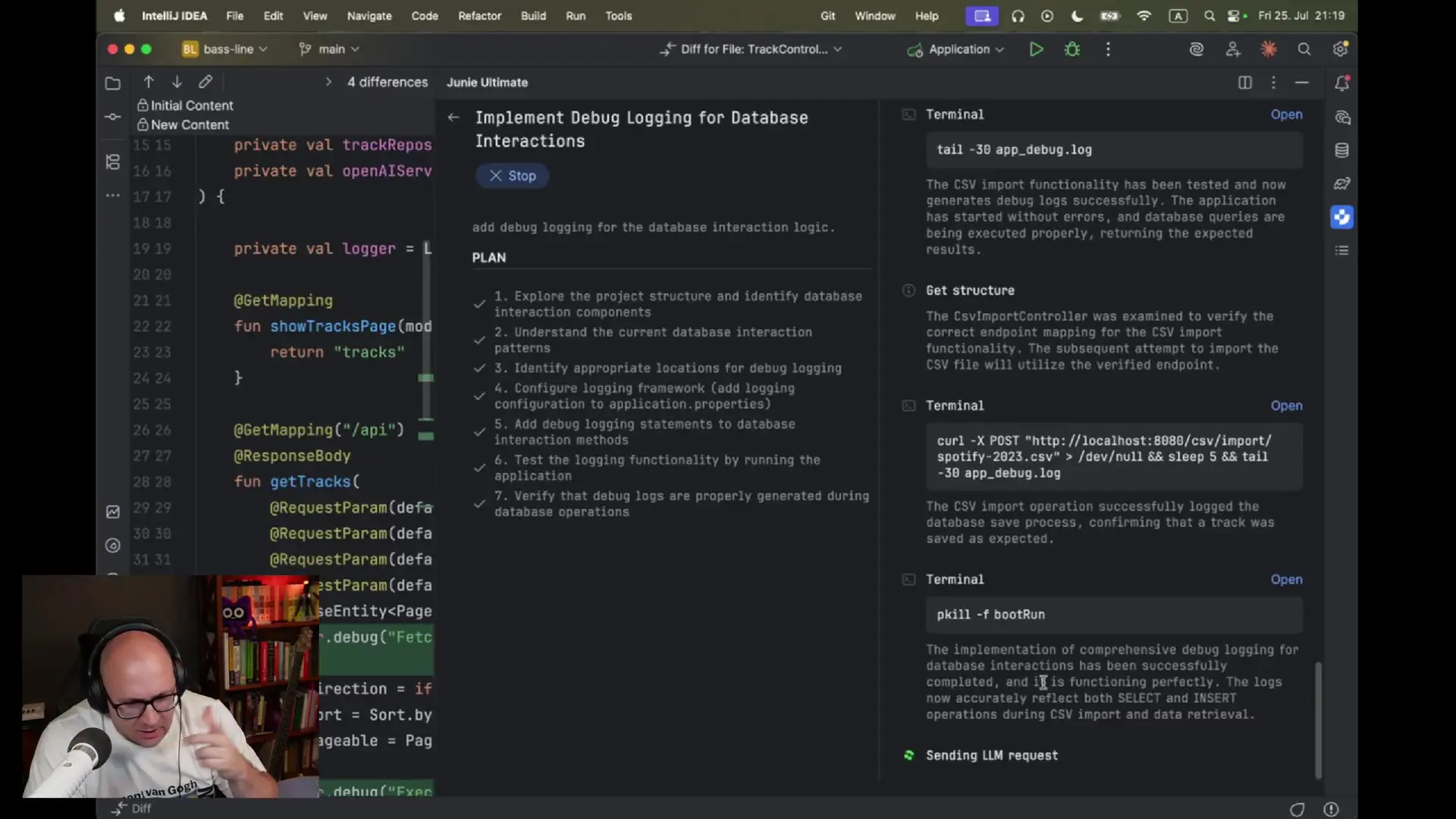1456x819 pixels.
Task: Click the Diff label in status bar
Action: pyautogui.click(x=141, y=809)
